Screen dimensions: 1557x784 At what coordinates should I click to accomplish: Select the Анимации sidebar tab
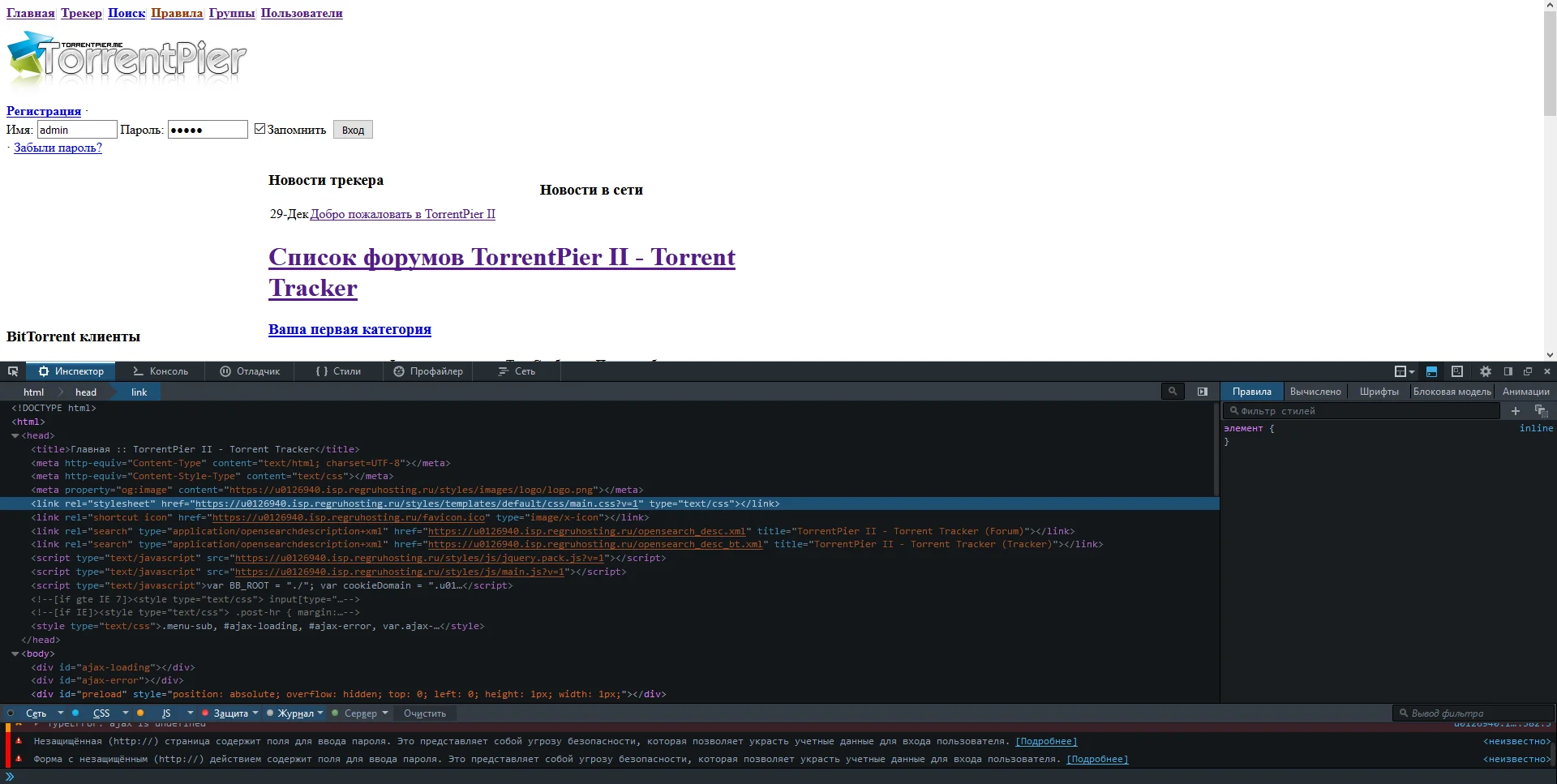[1526, 392]
